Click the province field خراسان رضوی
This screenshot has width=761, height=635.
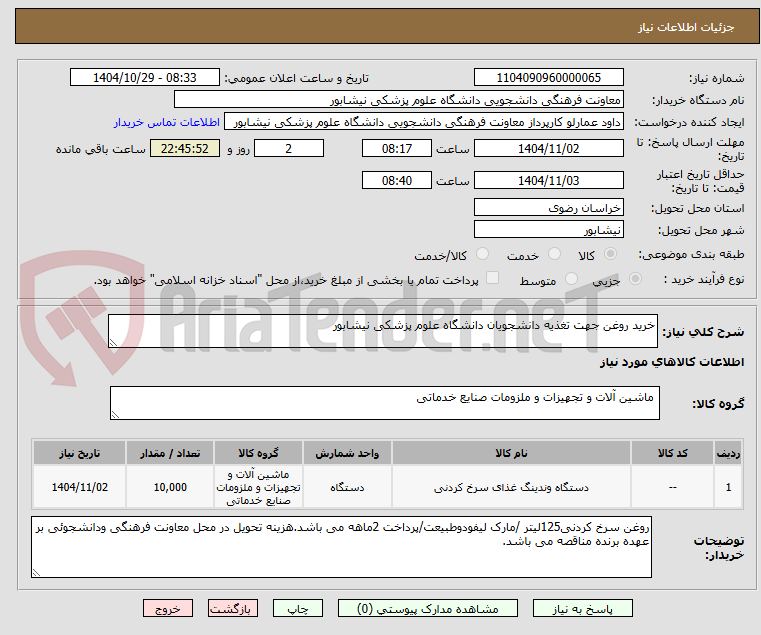click(x=548, y=208)
